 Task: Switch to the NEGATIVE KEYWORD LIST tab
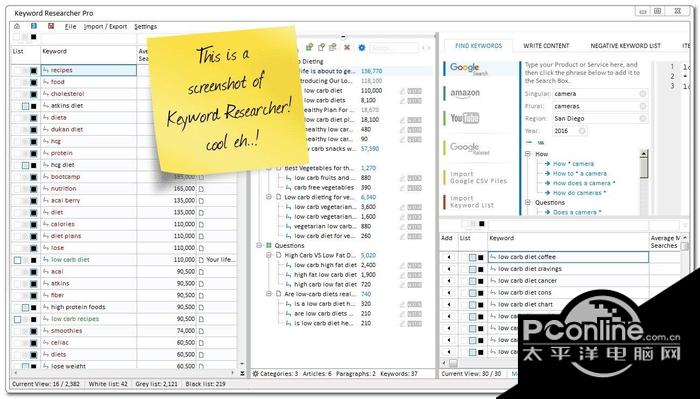point(625,46)
